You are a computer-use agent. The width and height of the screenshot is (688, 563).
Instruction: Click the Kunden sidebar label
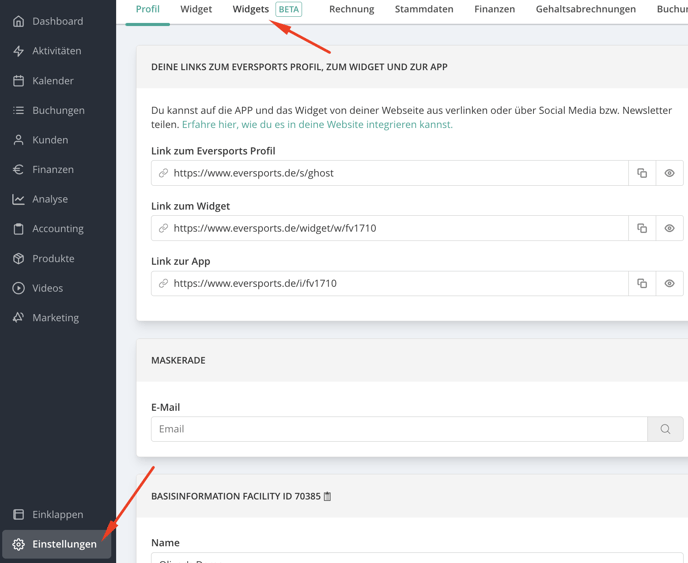[x=50, y=140]
